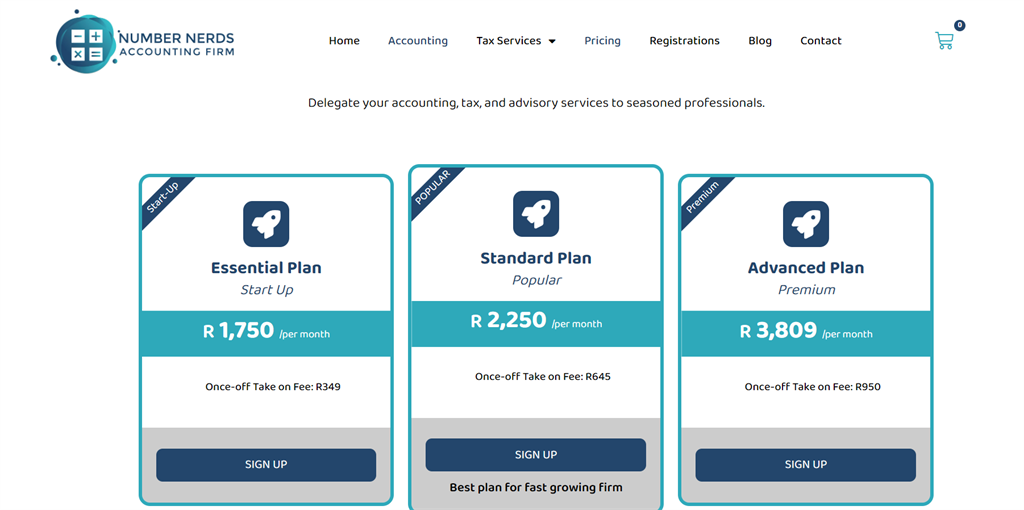Click the Standard Plan rocket icon

[x=536, y=214]
